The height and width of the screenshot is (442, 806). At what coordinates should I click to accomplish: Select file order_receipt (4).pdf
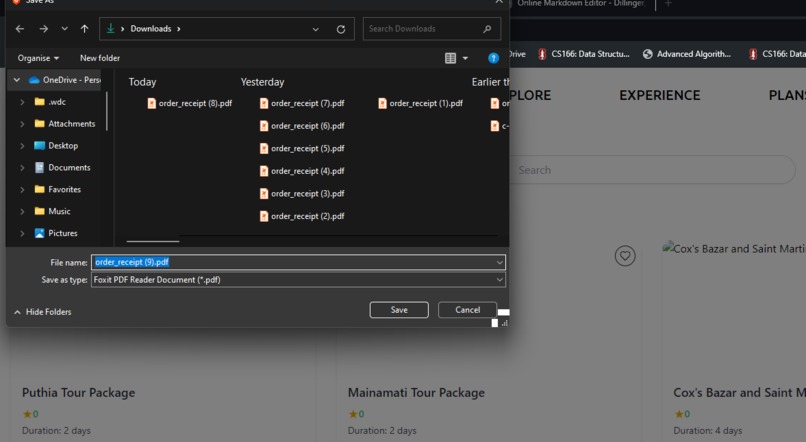pos(302,171)
